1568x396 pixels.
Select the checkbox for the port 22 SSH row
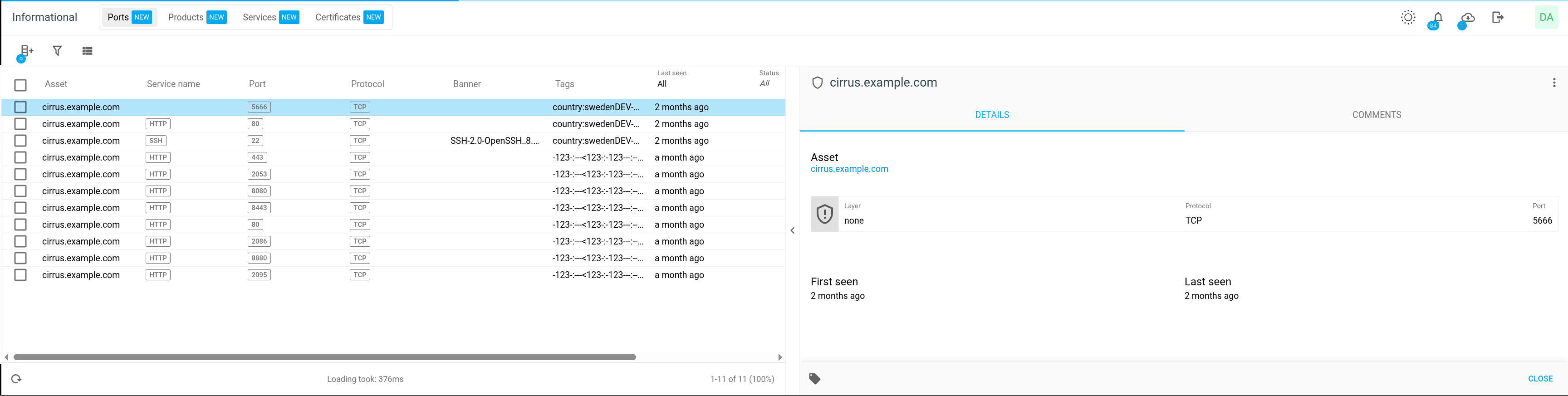pos(21,141)
